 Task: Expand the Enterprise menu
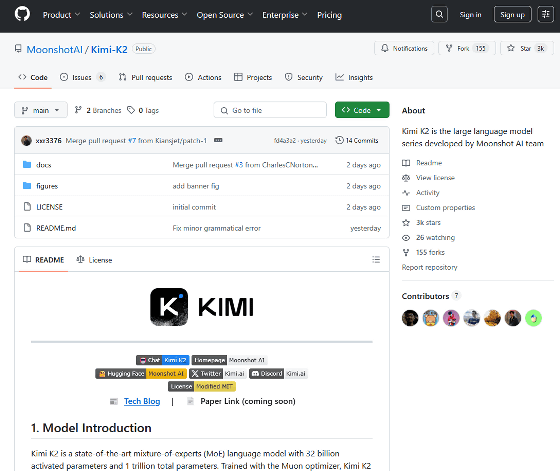click(285, 15)
